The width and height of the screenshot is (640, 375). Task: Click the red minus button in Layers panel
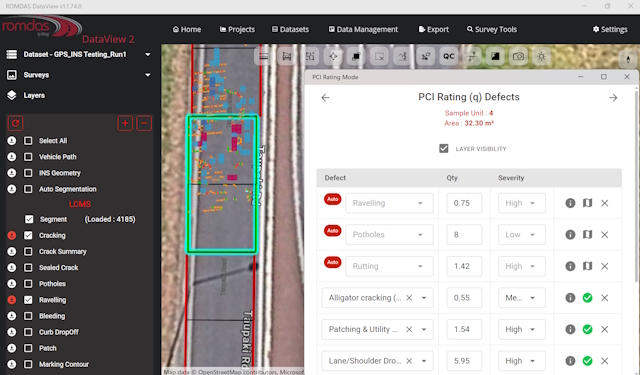tap(144, 123)
